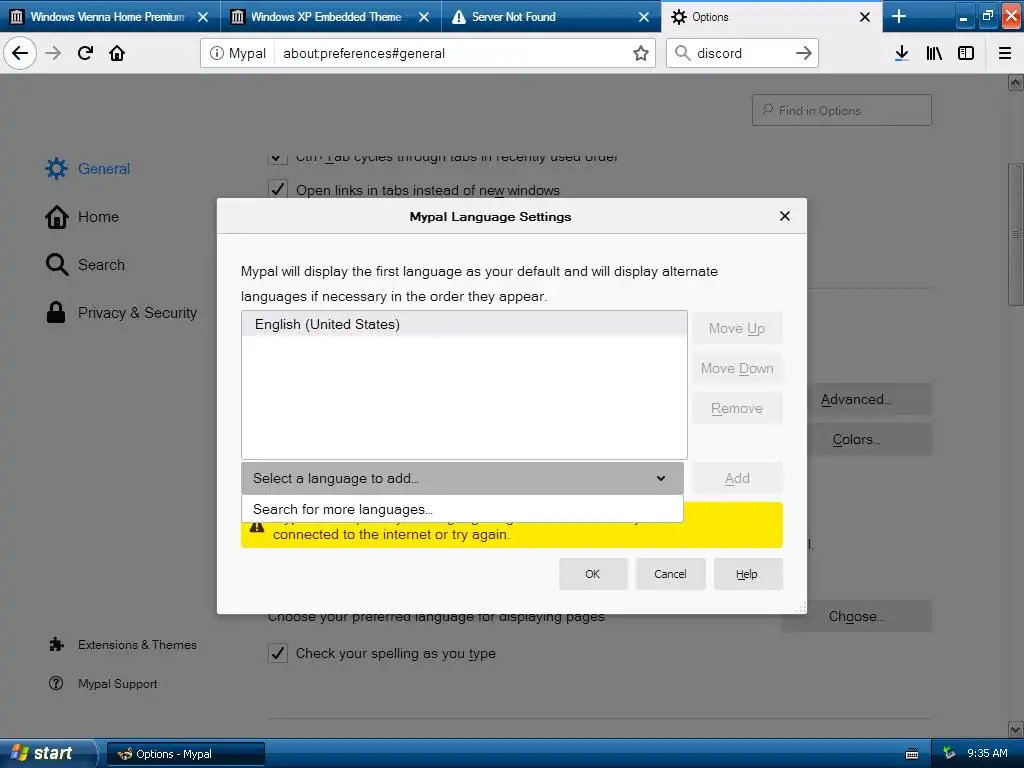The width and height of the screenshot is (1024, 768).
Task: Close the Options tab
Action: pos(865,17)
